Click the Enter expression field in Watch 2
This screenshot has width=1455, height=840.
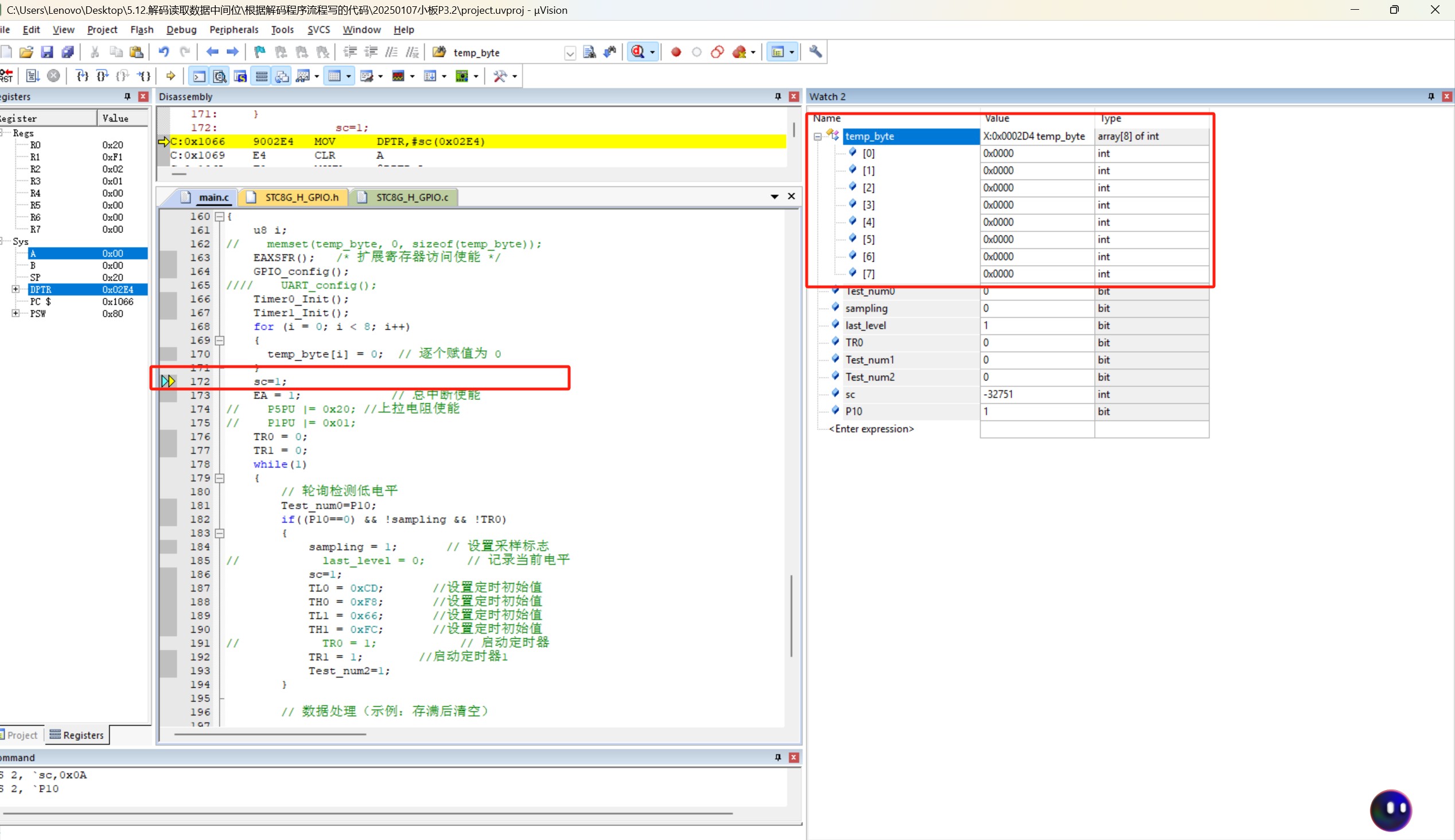tap(872, 429)
